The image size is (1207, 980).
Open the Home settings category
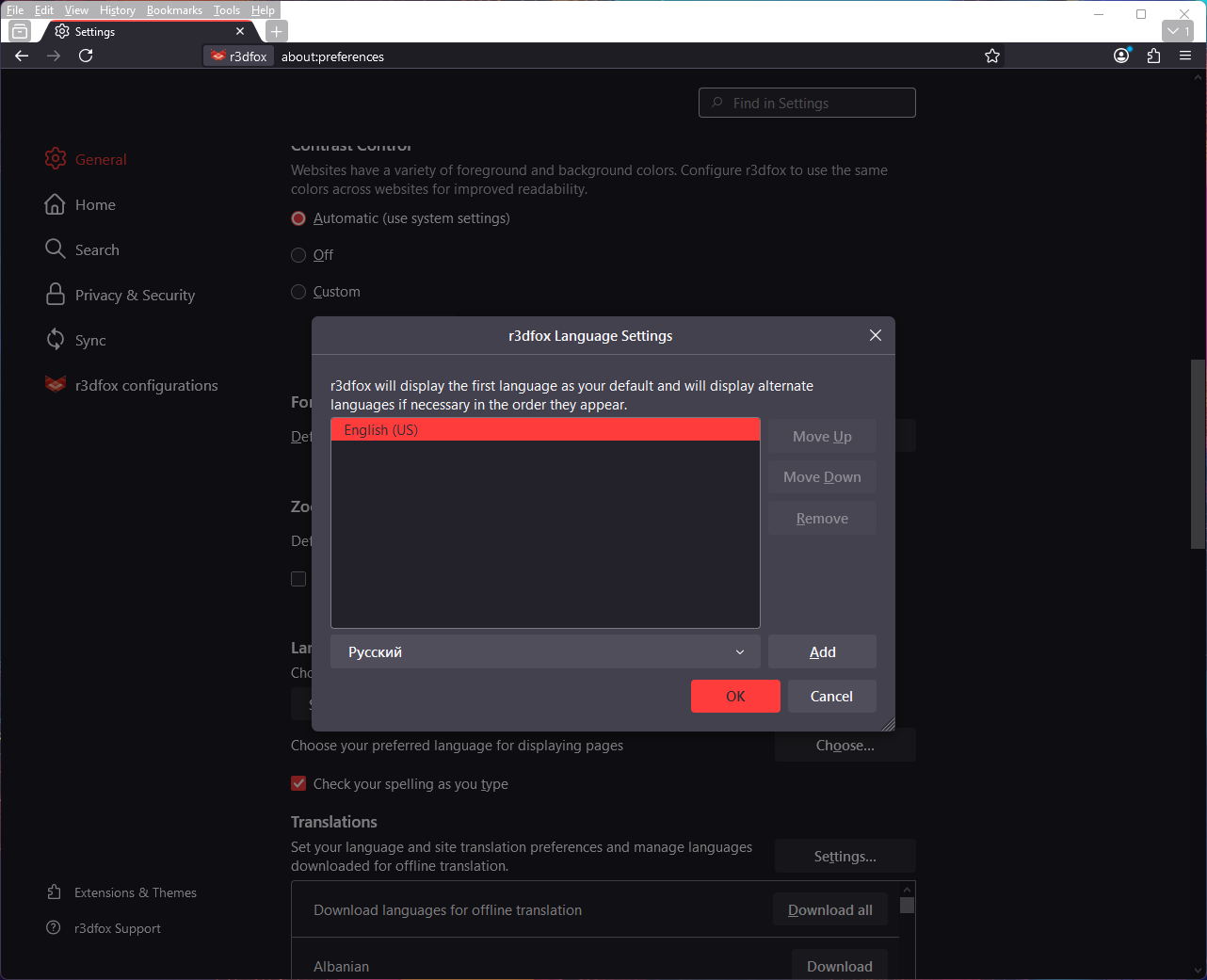[x=80, y=204]
